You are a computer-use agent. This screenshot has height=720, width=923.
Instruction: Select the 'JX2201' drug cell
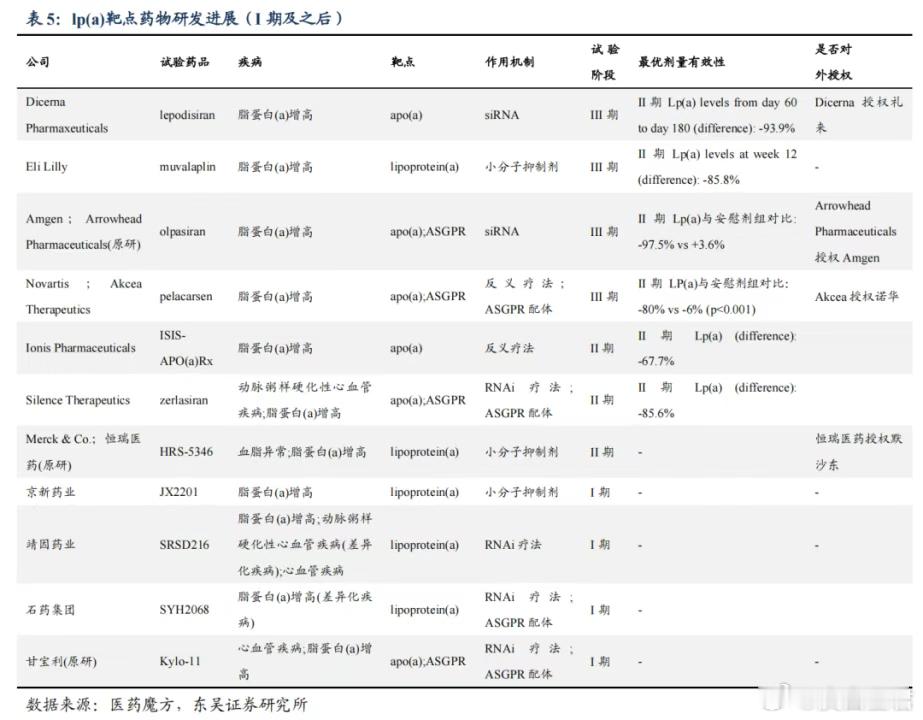pyautogui.click(x=178, y=492)
